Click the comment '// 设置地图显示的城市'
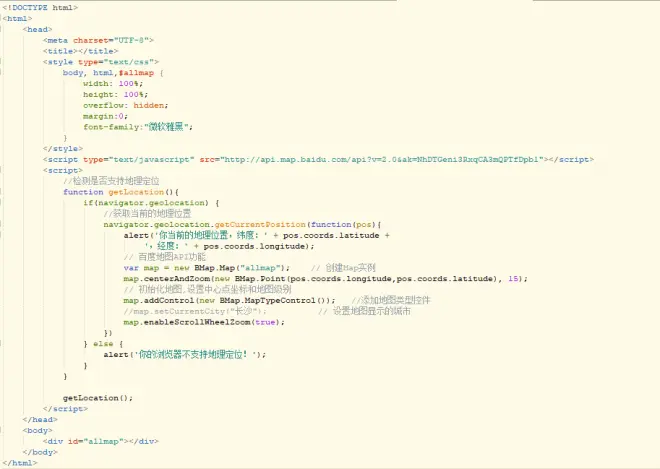Image resolution: width=660 pixels, height=469 pixels. tap(364, 311)
